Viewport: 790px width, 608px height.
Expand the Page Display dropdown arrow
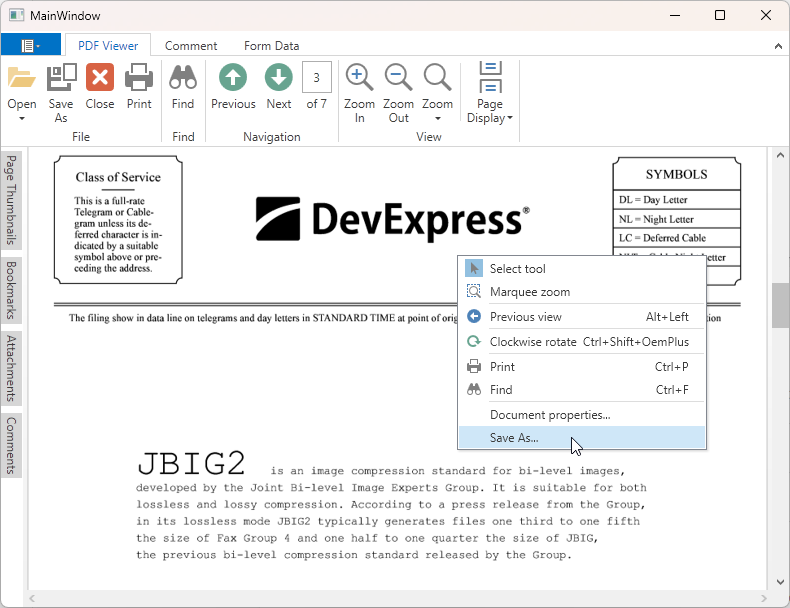(510, 118)
